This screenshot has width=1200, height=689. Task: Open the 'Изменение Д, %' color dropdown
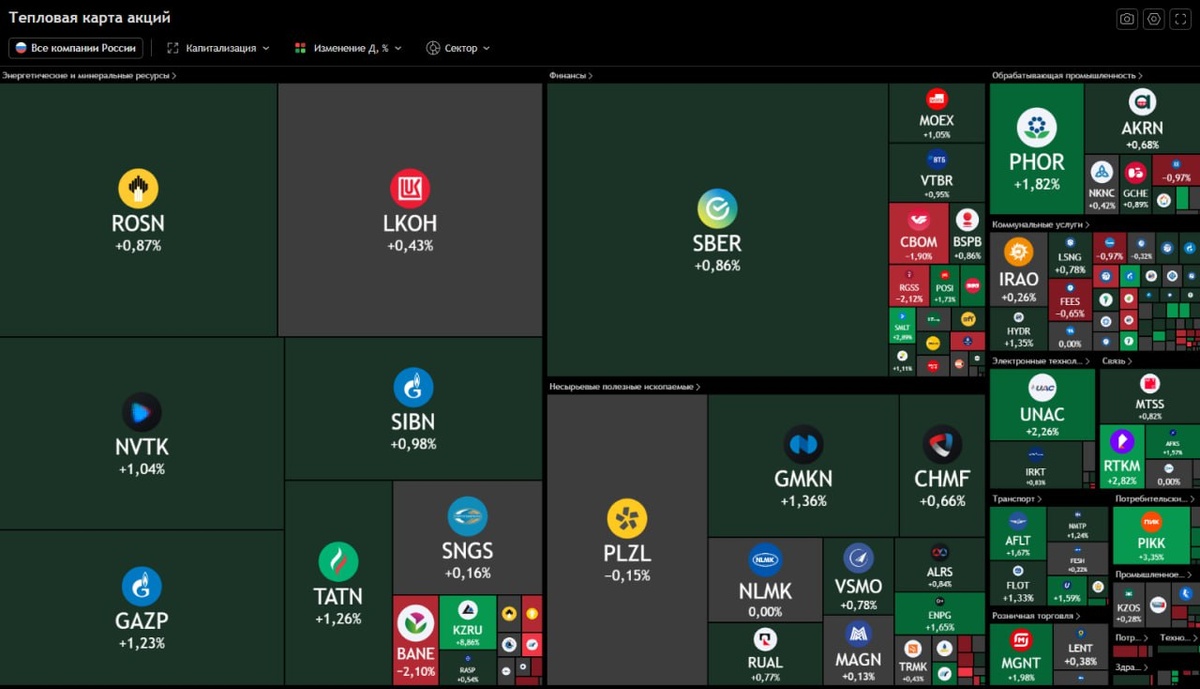click(348, 48)
